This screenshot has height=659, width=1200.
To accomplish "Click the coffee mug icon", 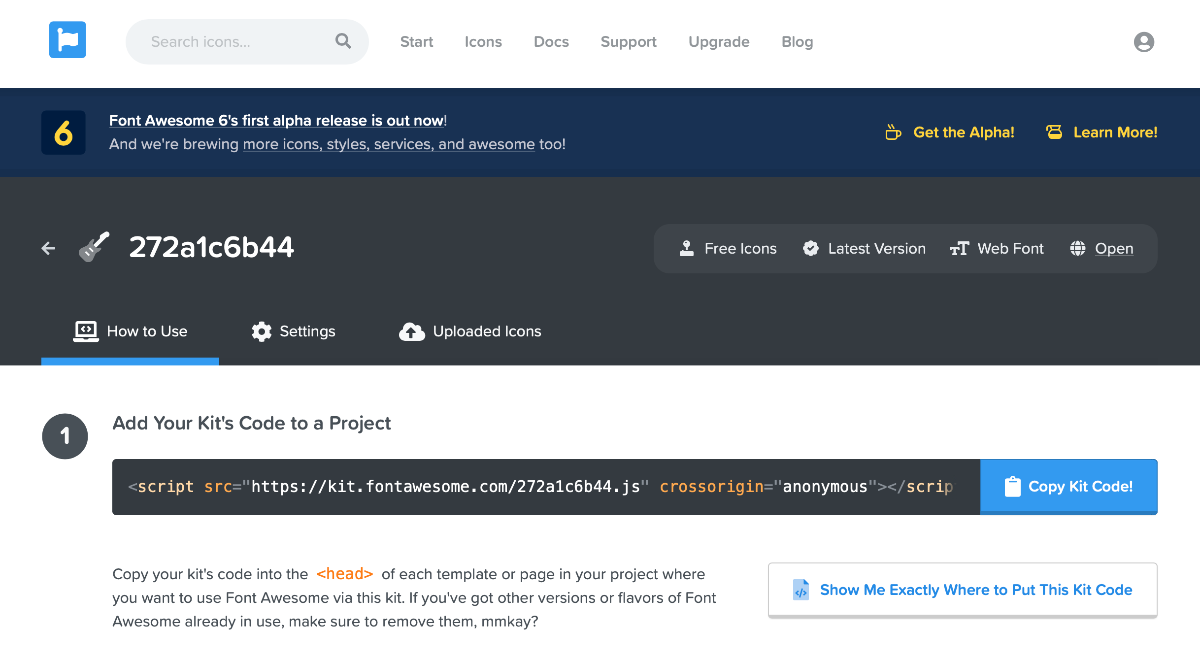I will click(x=894, y=132).
